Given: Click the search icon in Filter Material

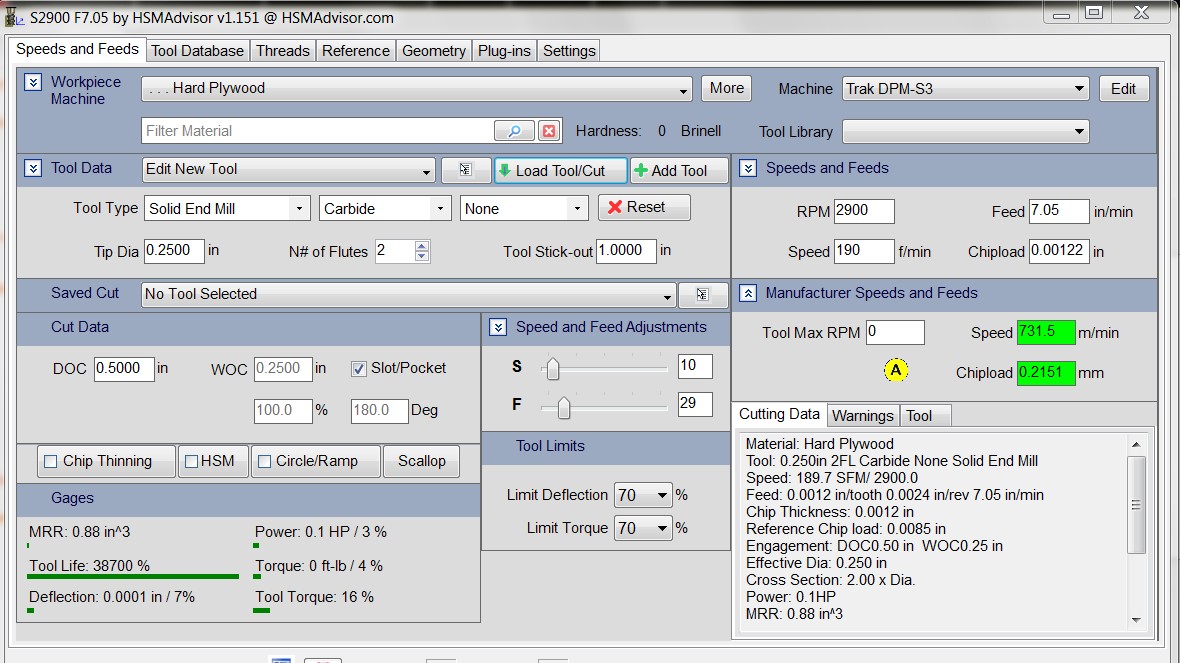Looking at the screenshot, I should point(514,131).
